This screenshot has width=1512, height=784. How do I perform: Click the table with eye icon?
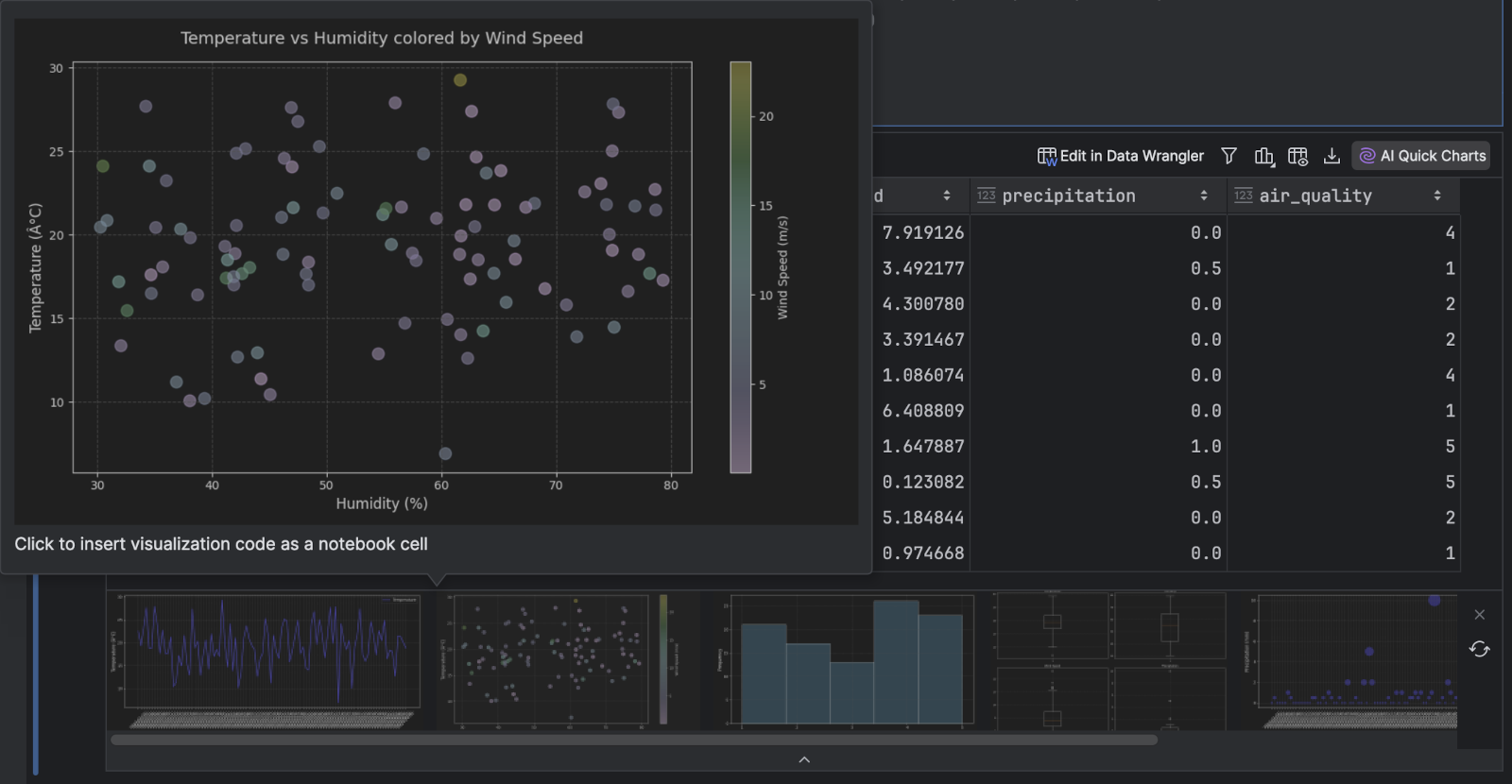coord(1297,156)
